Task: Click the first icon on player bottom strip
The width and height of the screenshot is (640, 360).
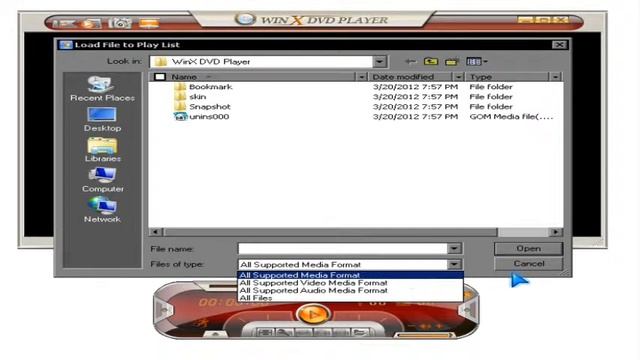Action: (x=264, y=333)
